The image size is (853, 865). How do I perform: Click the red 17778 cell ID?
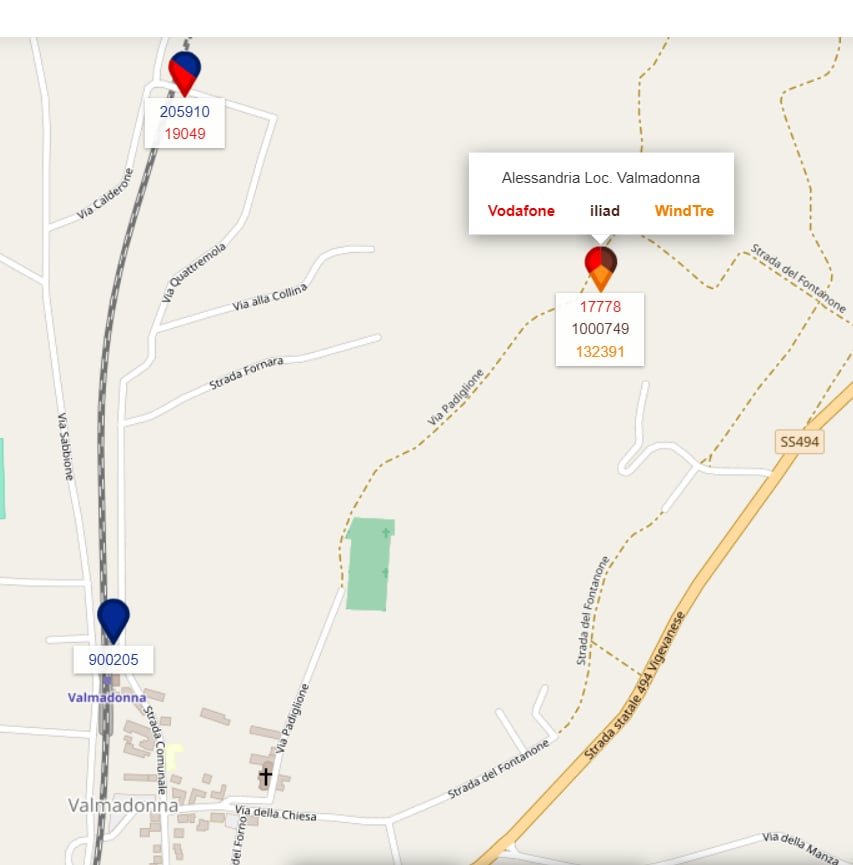600,307
